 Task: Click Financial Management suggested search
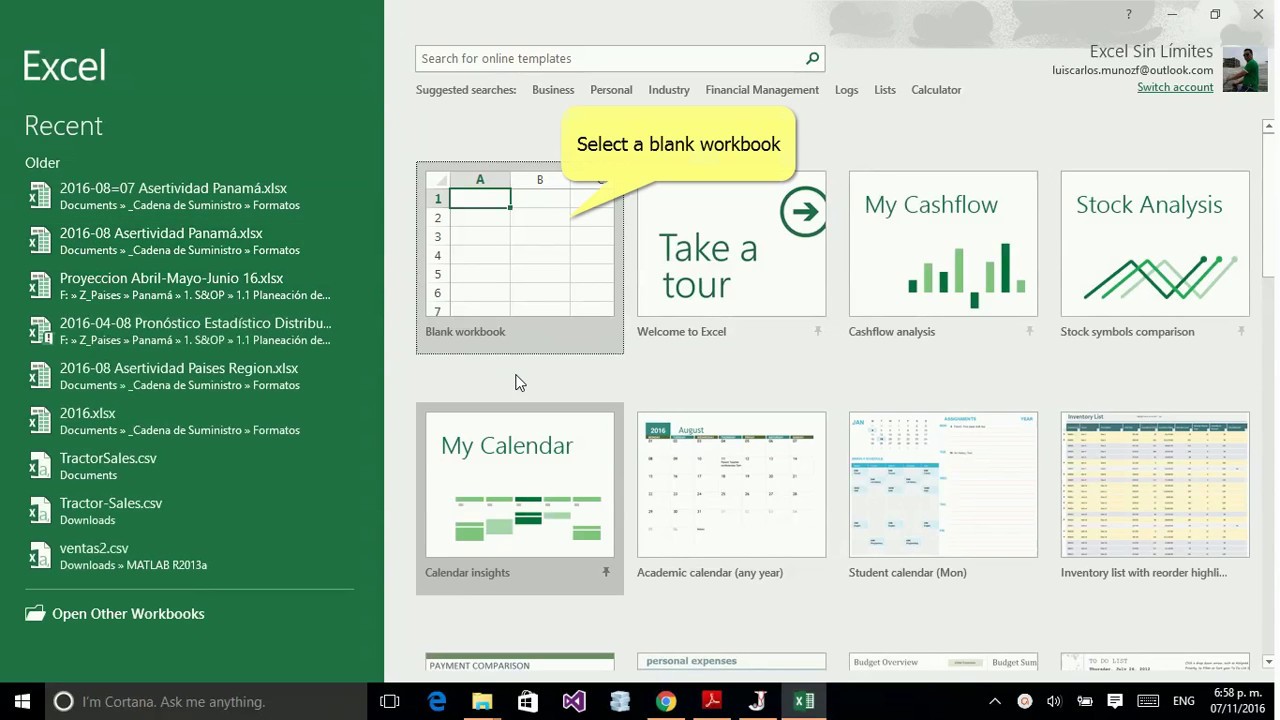[762, 90]
